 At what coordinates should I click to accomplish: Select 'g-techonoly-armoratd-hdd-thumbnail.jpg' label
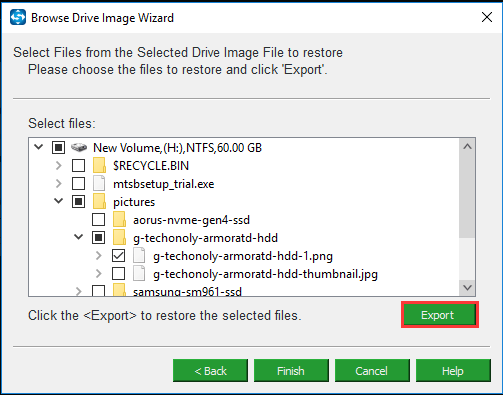(x=265, y=274)
